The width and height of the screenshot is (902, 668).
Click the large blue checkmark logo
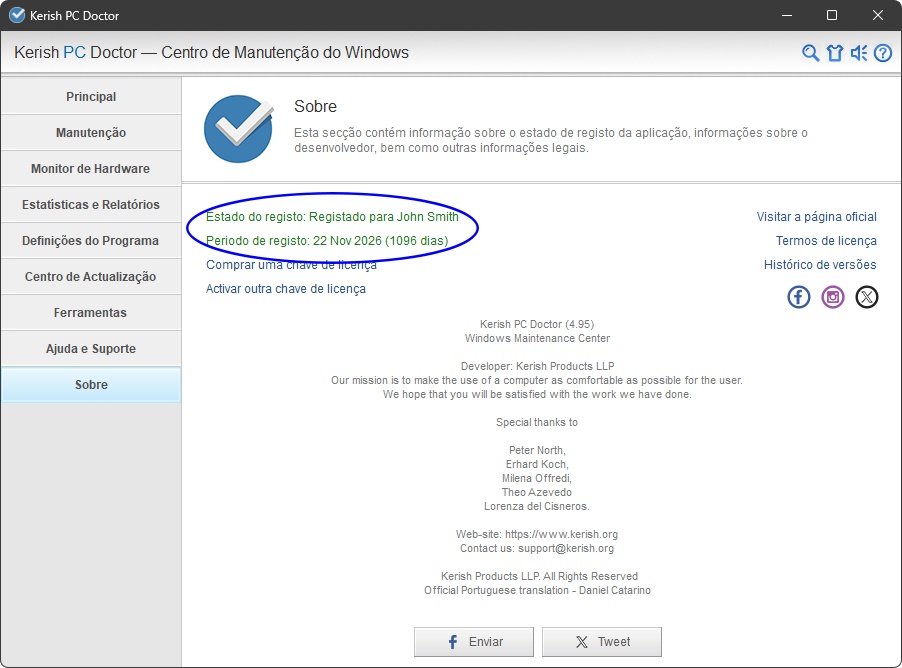point(238,129)
